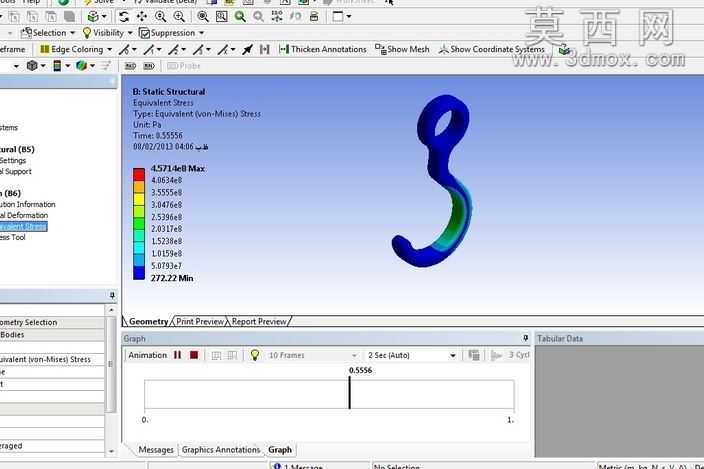Click the details panel scroll-up arrow
The width and height of the screenshot is (704, 469).
[x=111, y=310]
